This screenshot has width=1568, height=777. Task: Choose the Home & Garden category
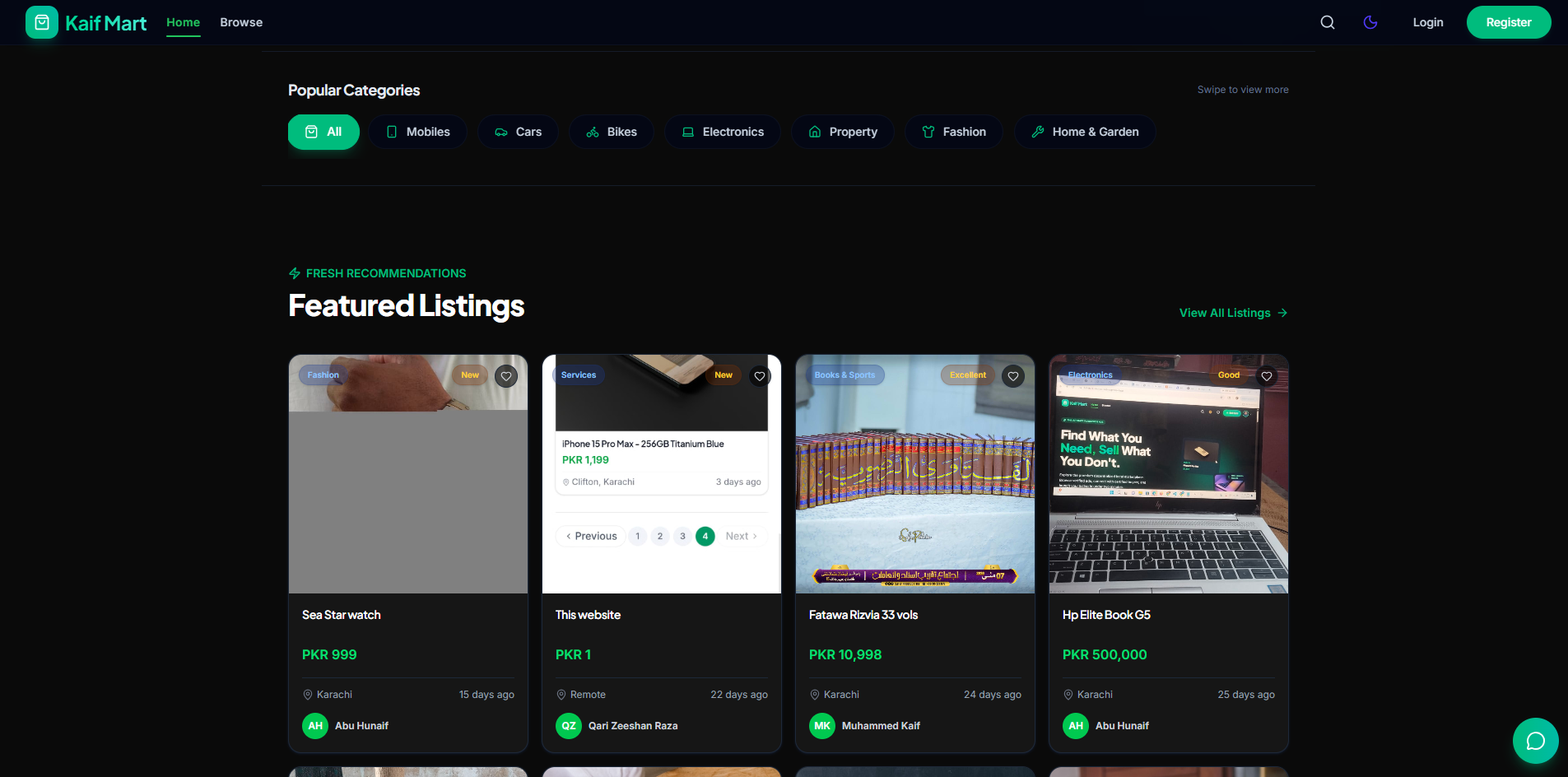[x=1085, y=132]
